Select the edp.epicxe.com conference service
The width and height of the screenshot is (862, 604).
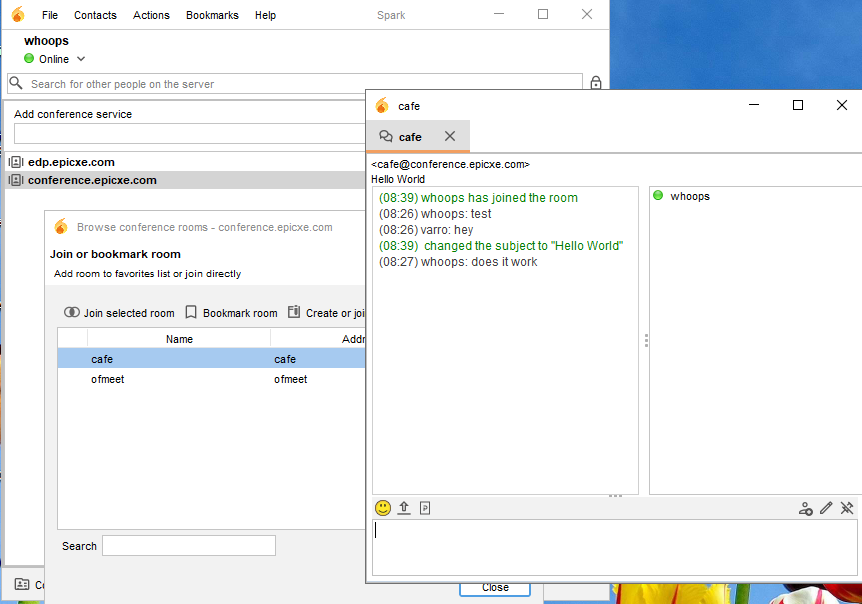click(71, 162)
